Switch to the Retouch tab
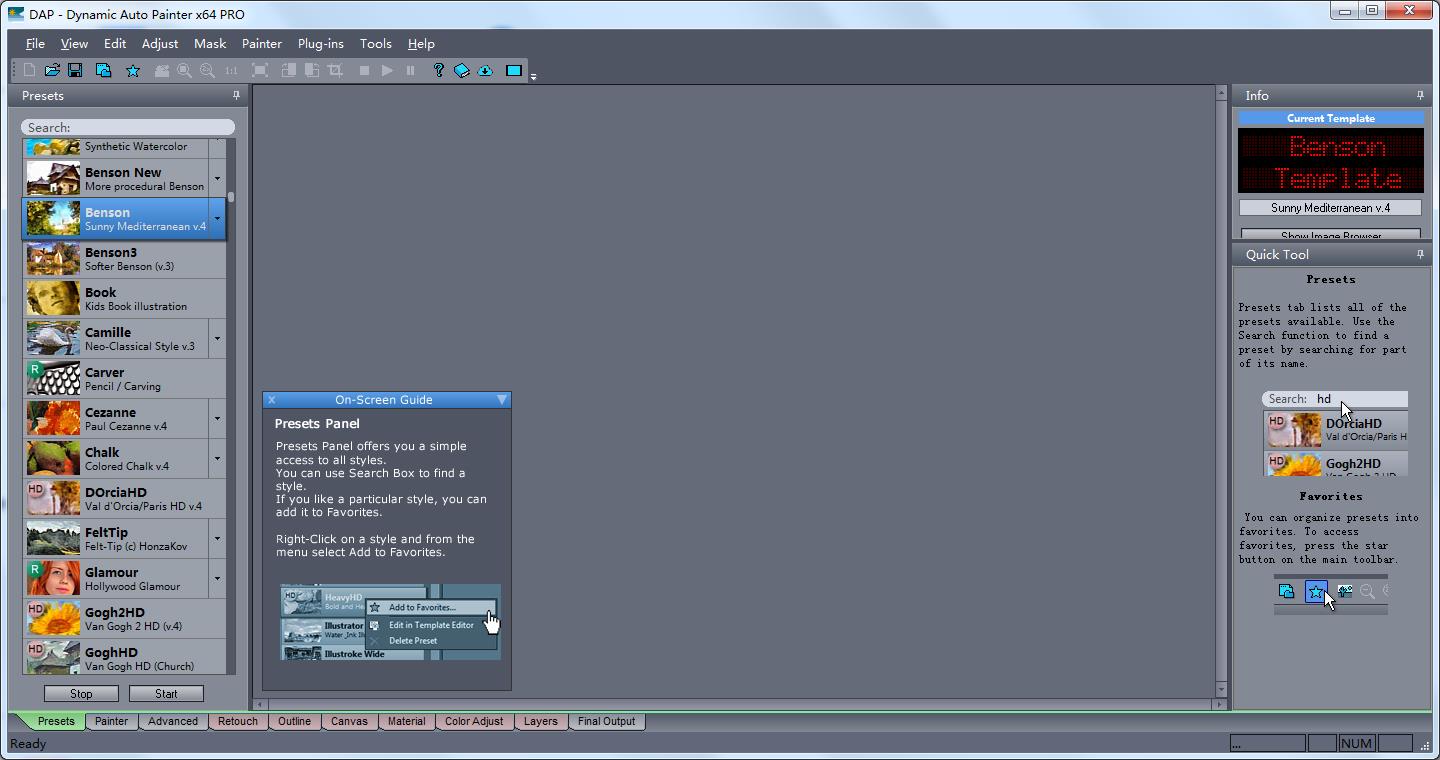 pyautogui.click(x=238, y=721)
